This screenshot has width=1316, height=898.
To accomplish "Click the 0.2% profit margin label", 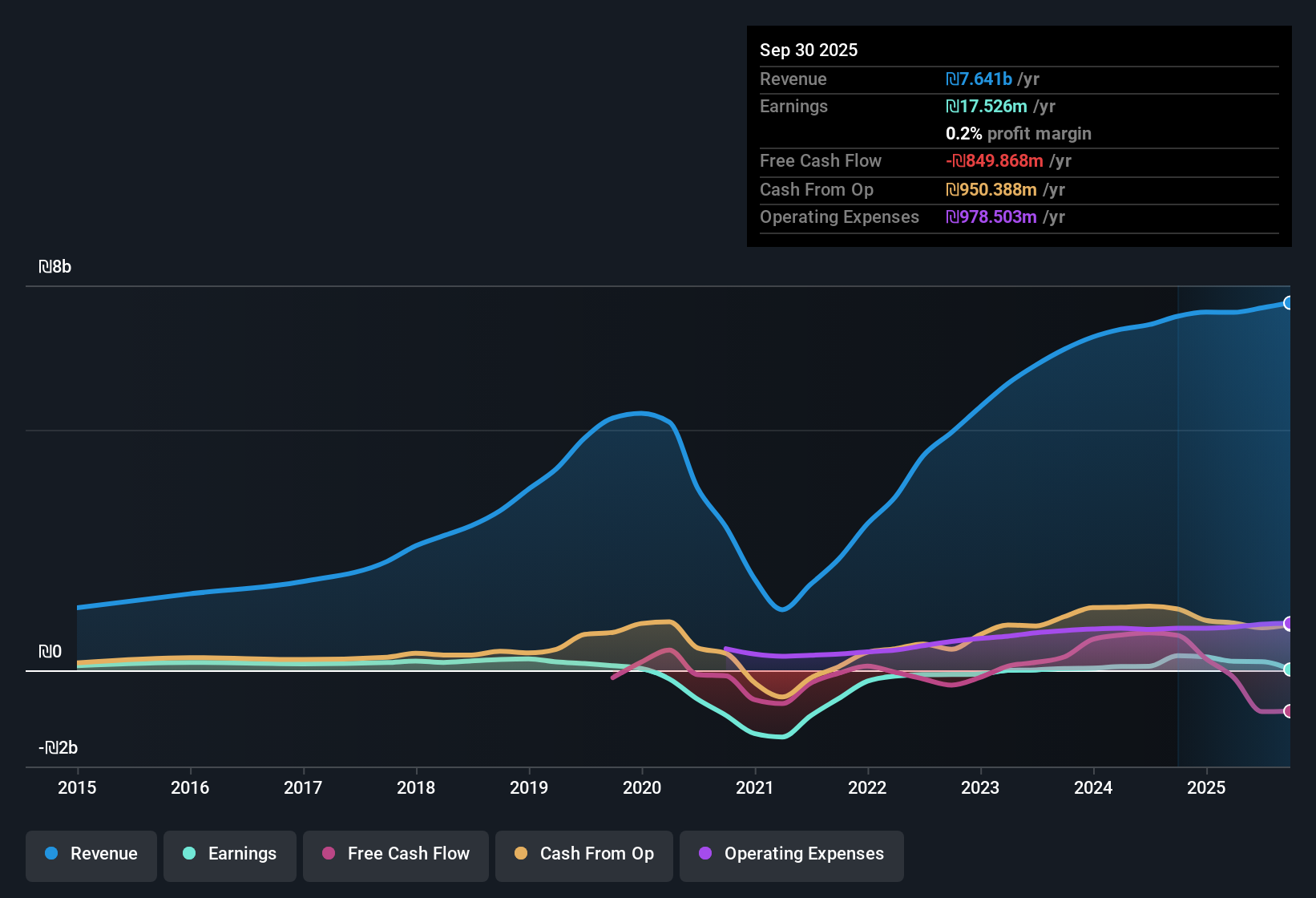I will point(1018,134).
